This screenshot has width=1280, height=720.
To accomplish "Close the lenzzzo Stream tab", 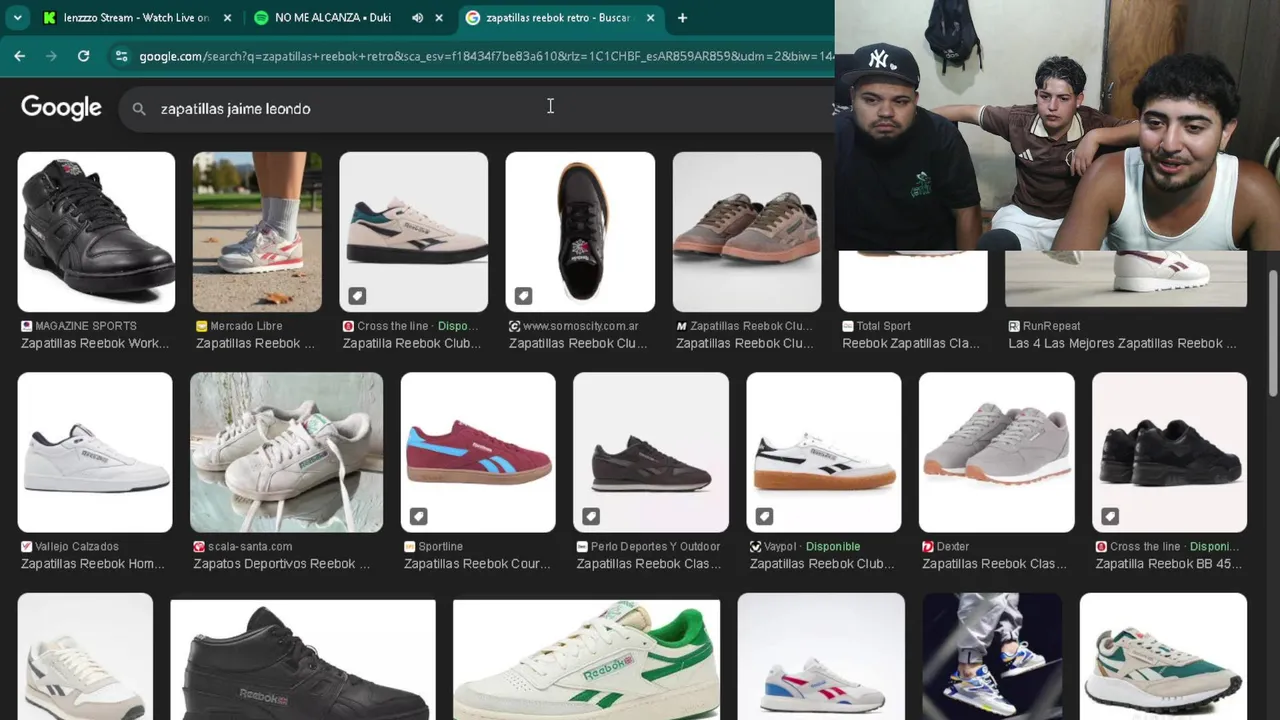I will [x=227, y=18].
